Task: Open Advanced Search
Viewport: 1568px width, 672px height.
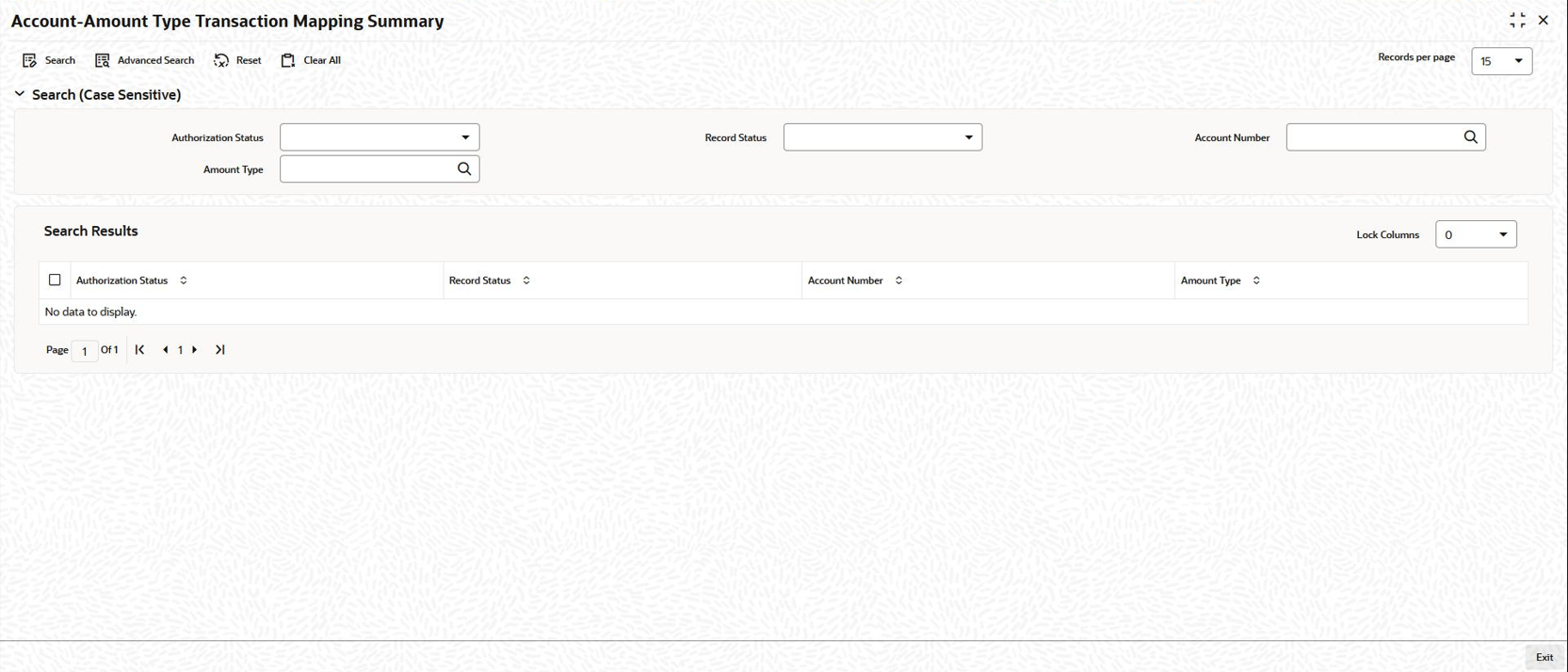Action: [144, 60]
